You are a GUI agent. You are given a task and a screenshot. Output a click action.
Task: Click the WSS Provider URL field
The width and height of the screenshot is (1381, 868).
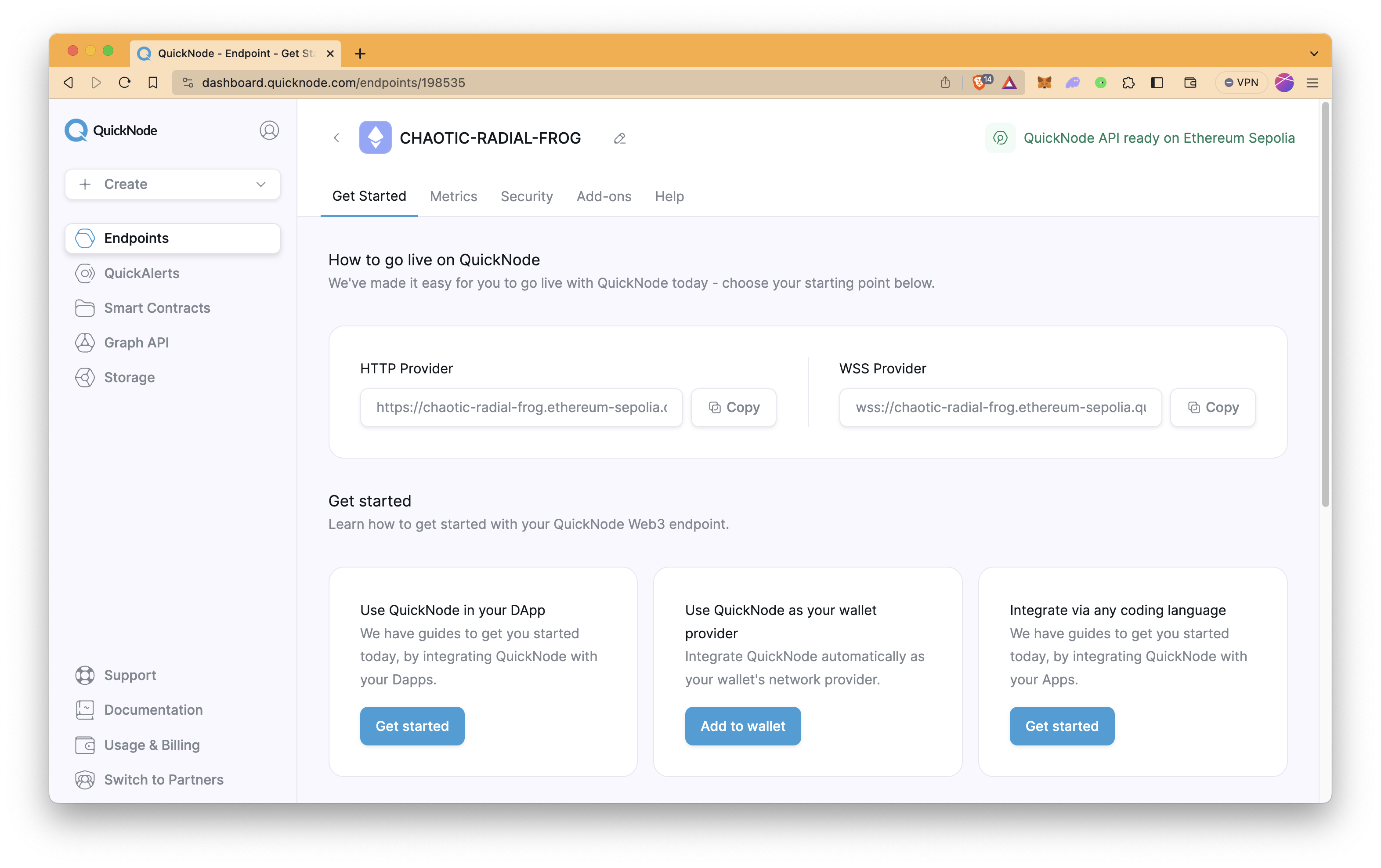click(1000, 407)
